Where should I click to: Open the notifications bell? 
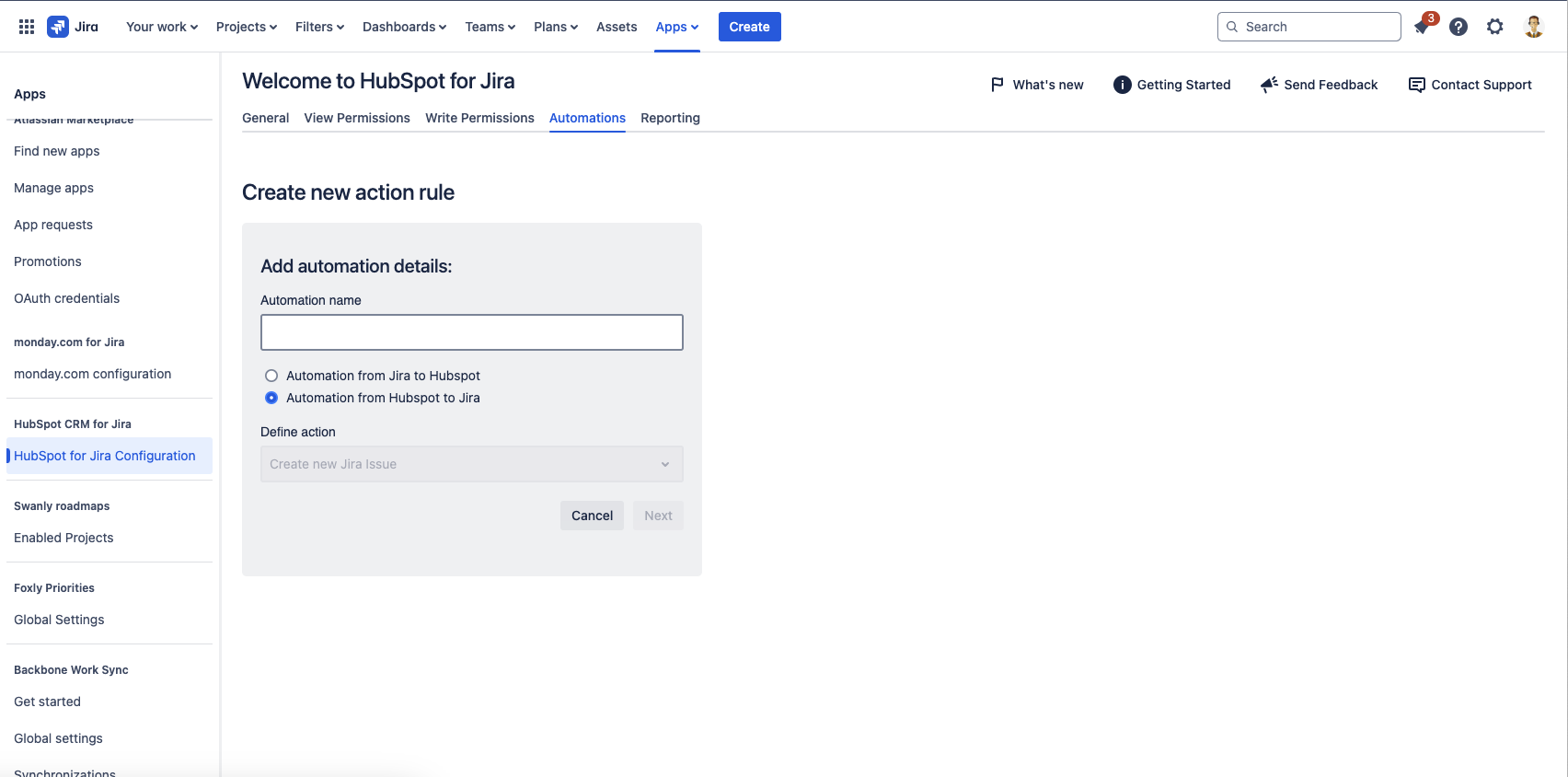click(1422, 27)
